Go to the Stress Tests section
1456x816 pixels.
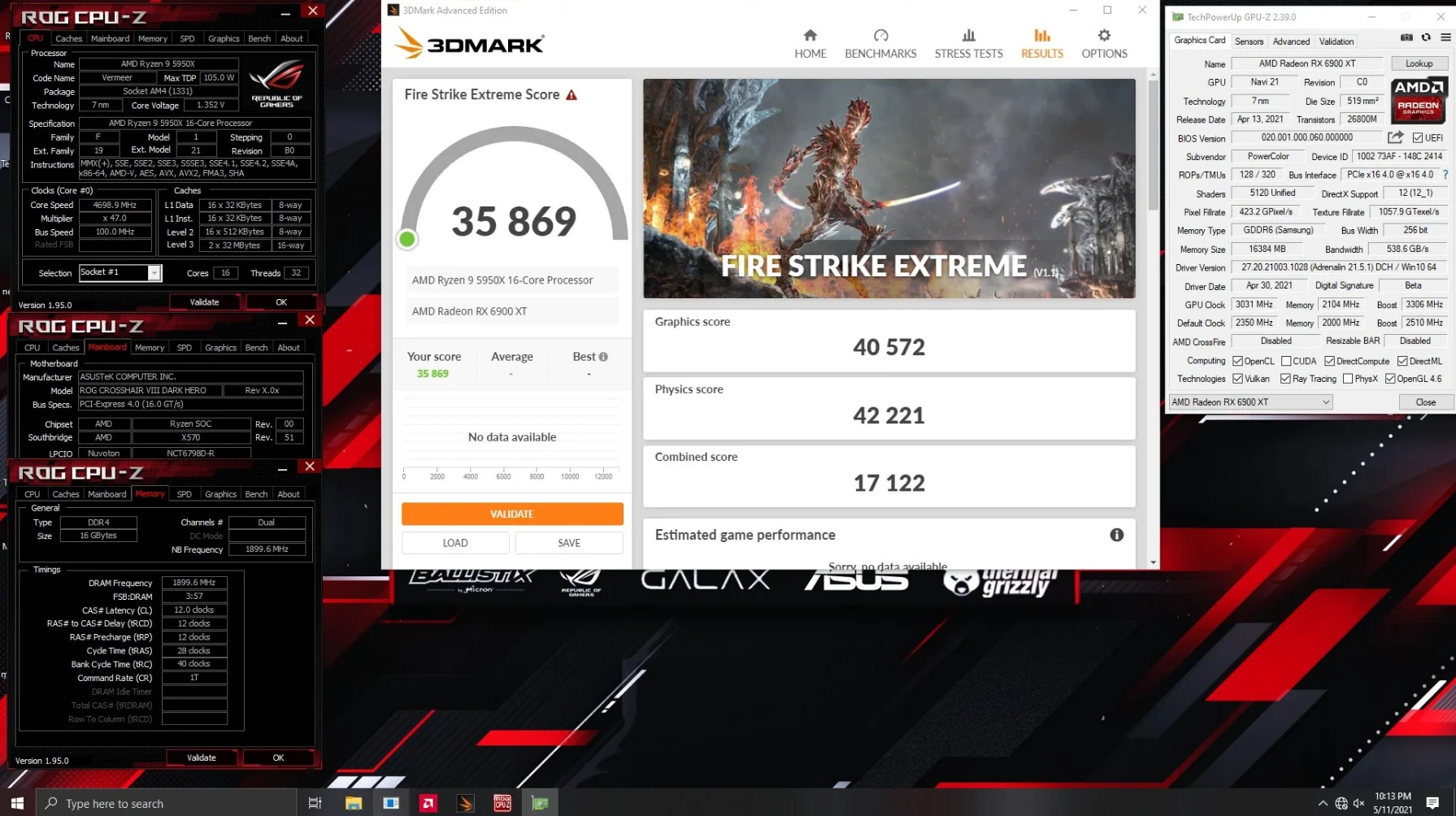[x=968, y=44]
